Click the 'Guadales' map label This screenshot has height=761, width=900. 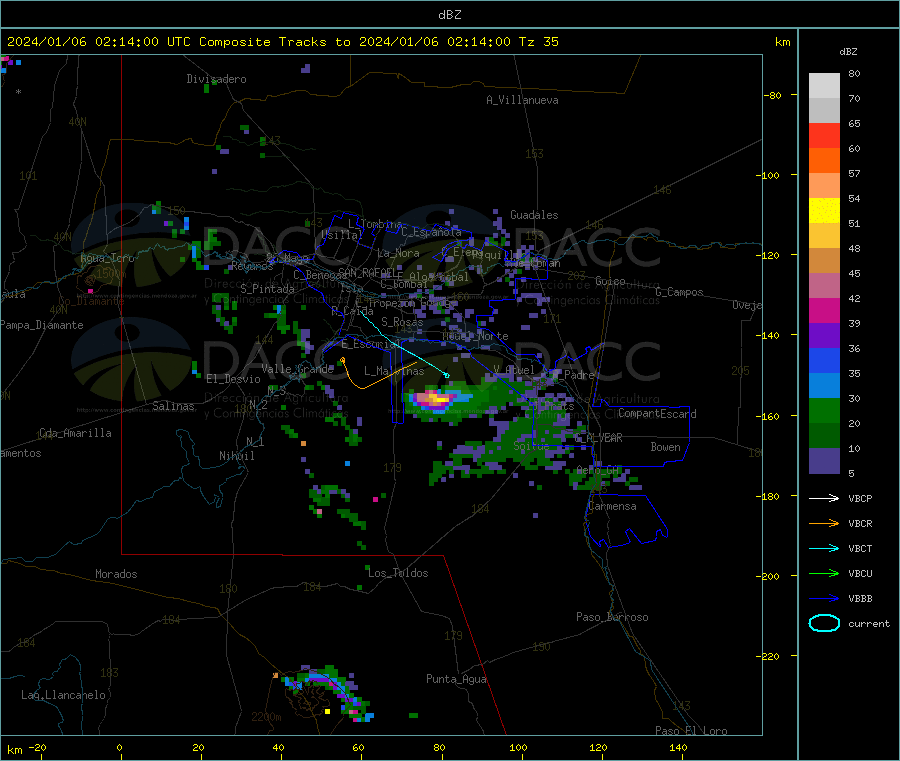coord(534,215)
